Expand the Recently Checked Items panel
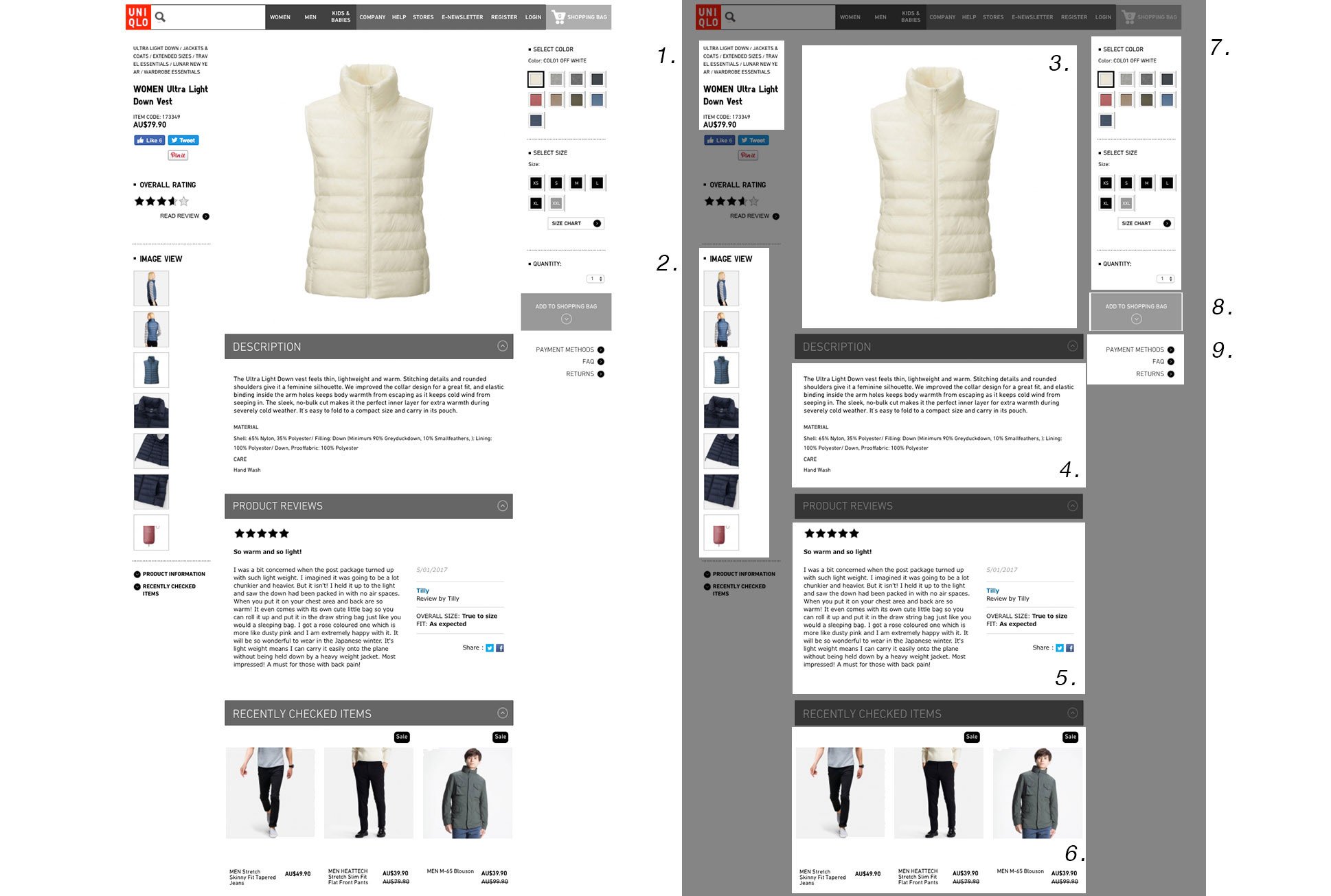 (x=1072, y=714)
